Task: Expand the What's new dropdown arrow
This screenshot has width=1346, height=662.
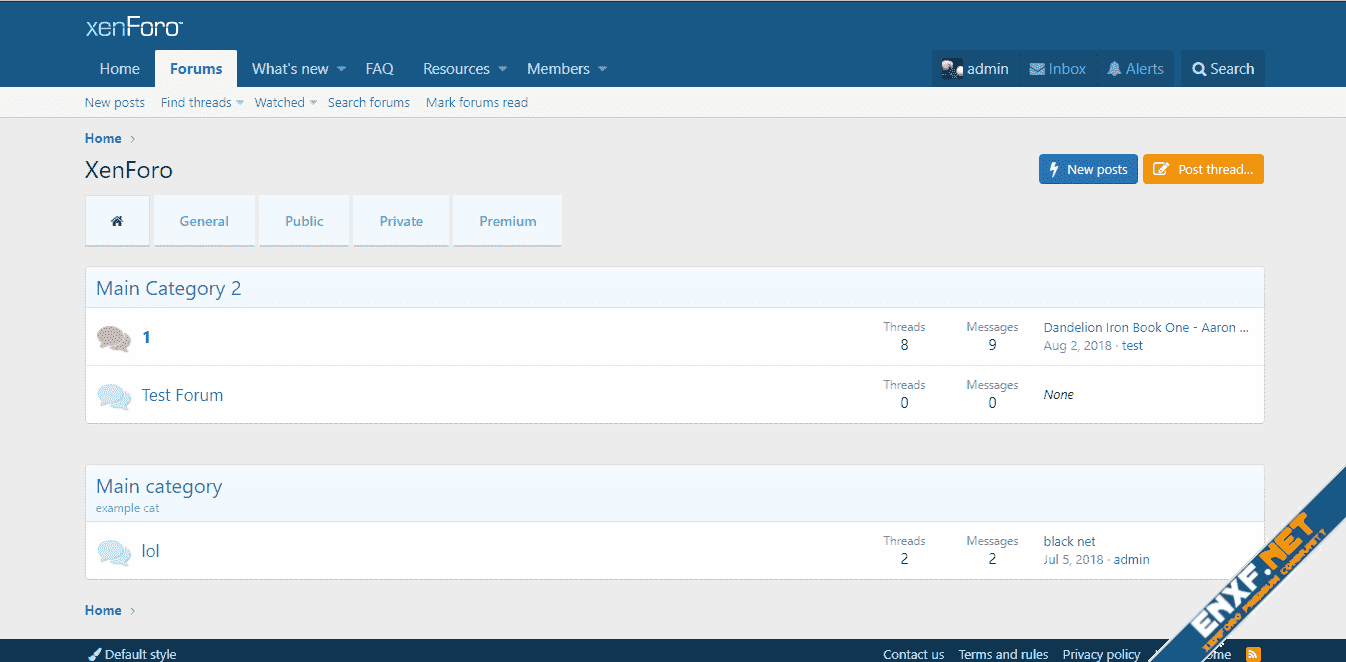Action: 341,69
